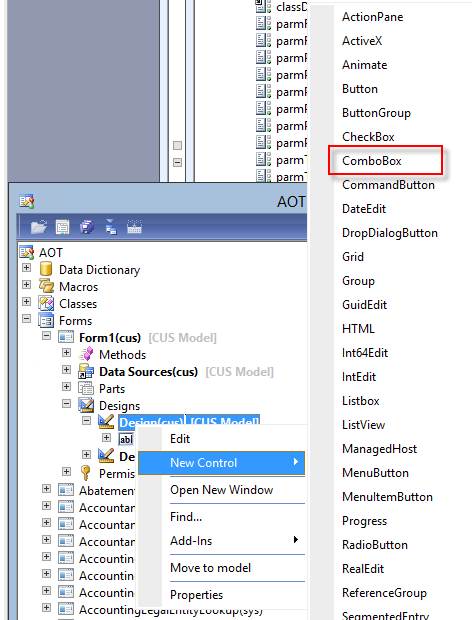This screenshot has height=620, width=472.
Task: Choose GuidEdit control type
Action: pyautogui.click(x=364, y=305)
